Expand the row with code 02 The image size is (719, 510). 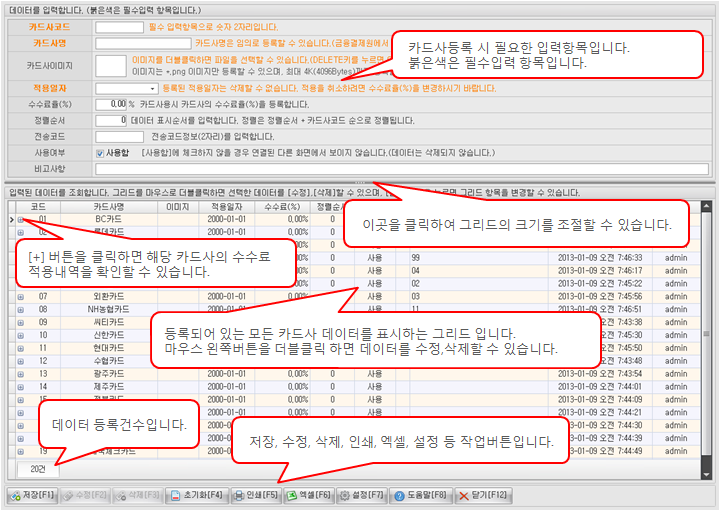pyautogui.click(x=21, y=233)
